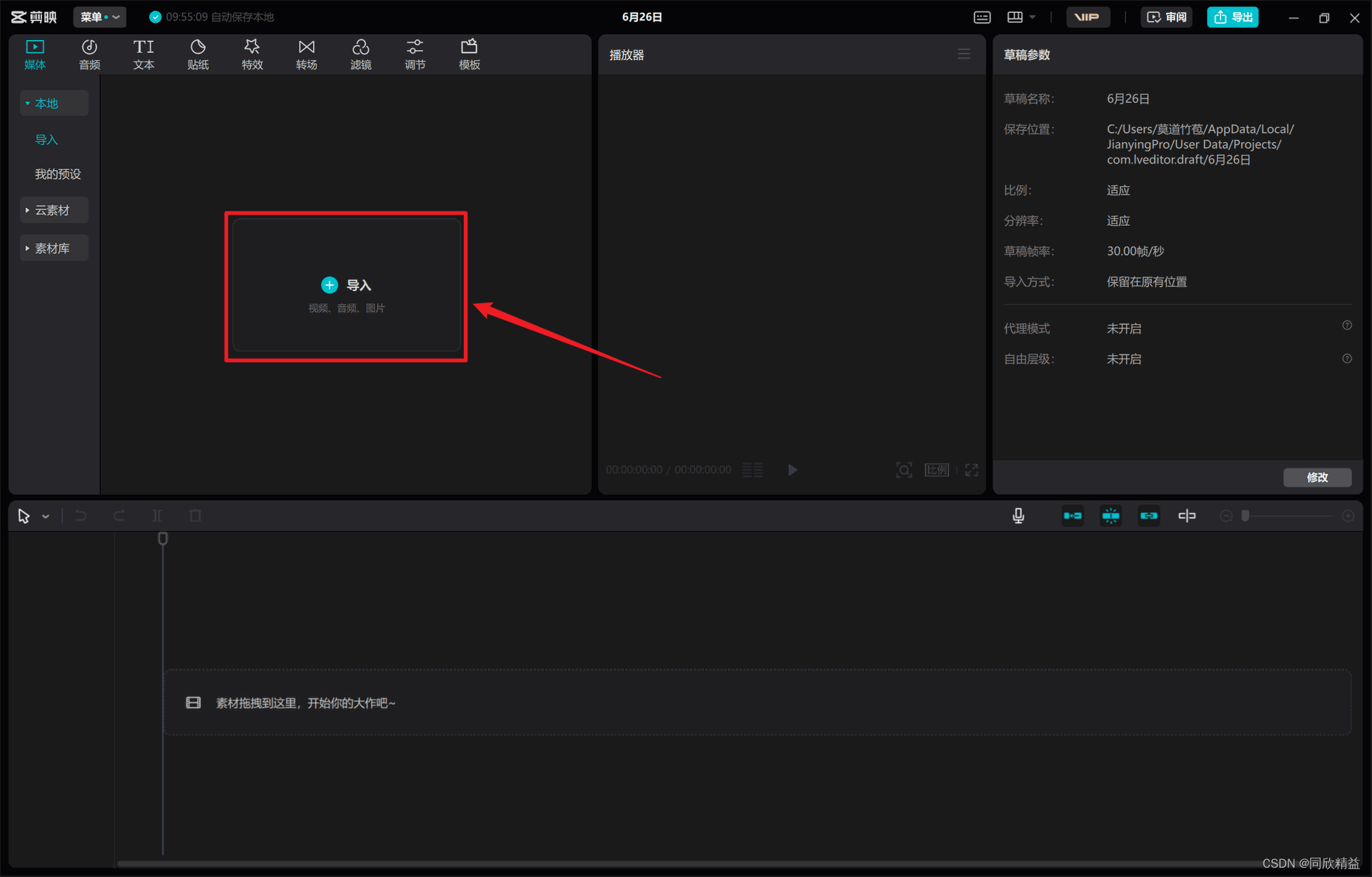
Task: Open the keyboard shortcuts icon
Action: (982, 17)
